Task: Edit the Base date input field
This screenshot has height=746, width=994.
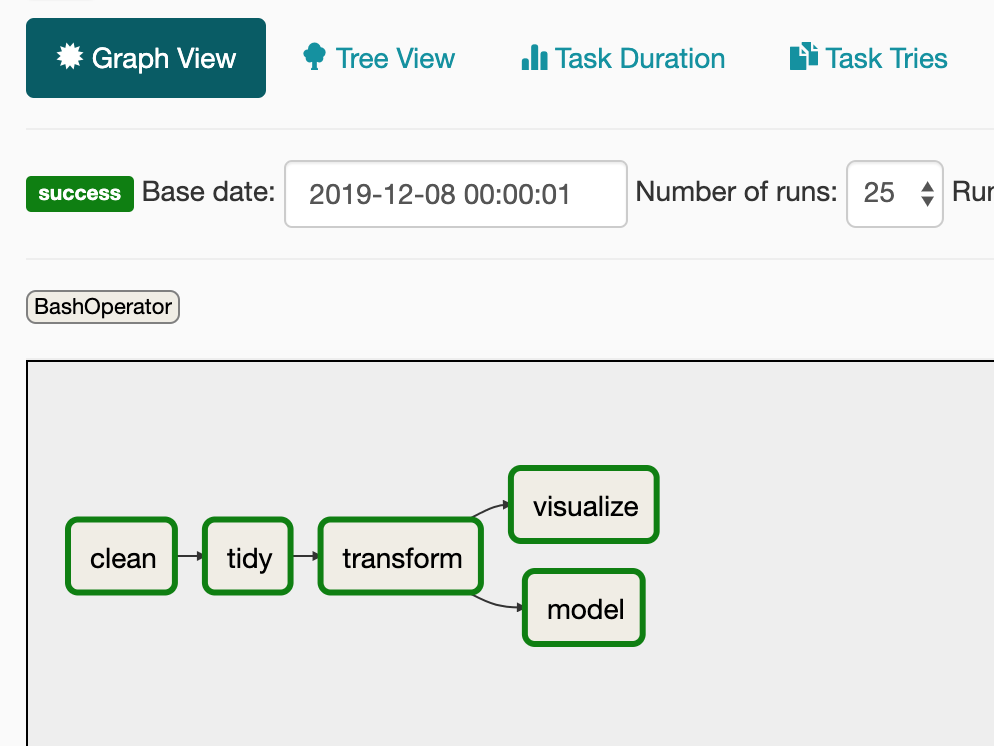Action: click(x=456, y=194)
